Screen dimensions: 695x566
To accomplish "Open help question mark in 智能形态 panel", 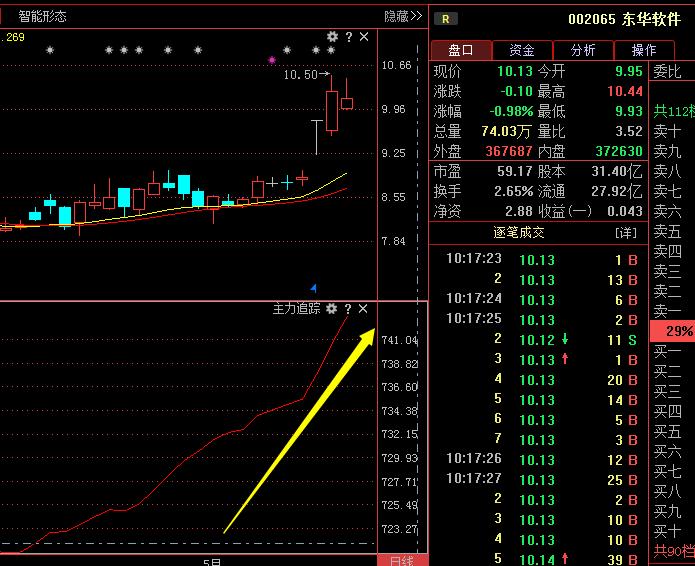I will pos(349,37).
